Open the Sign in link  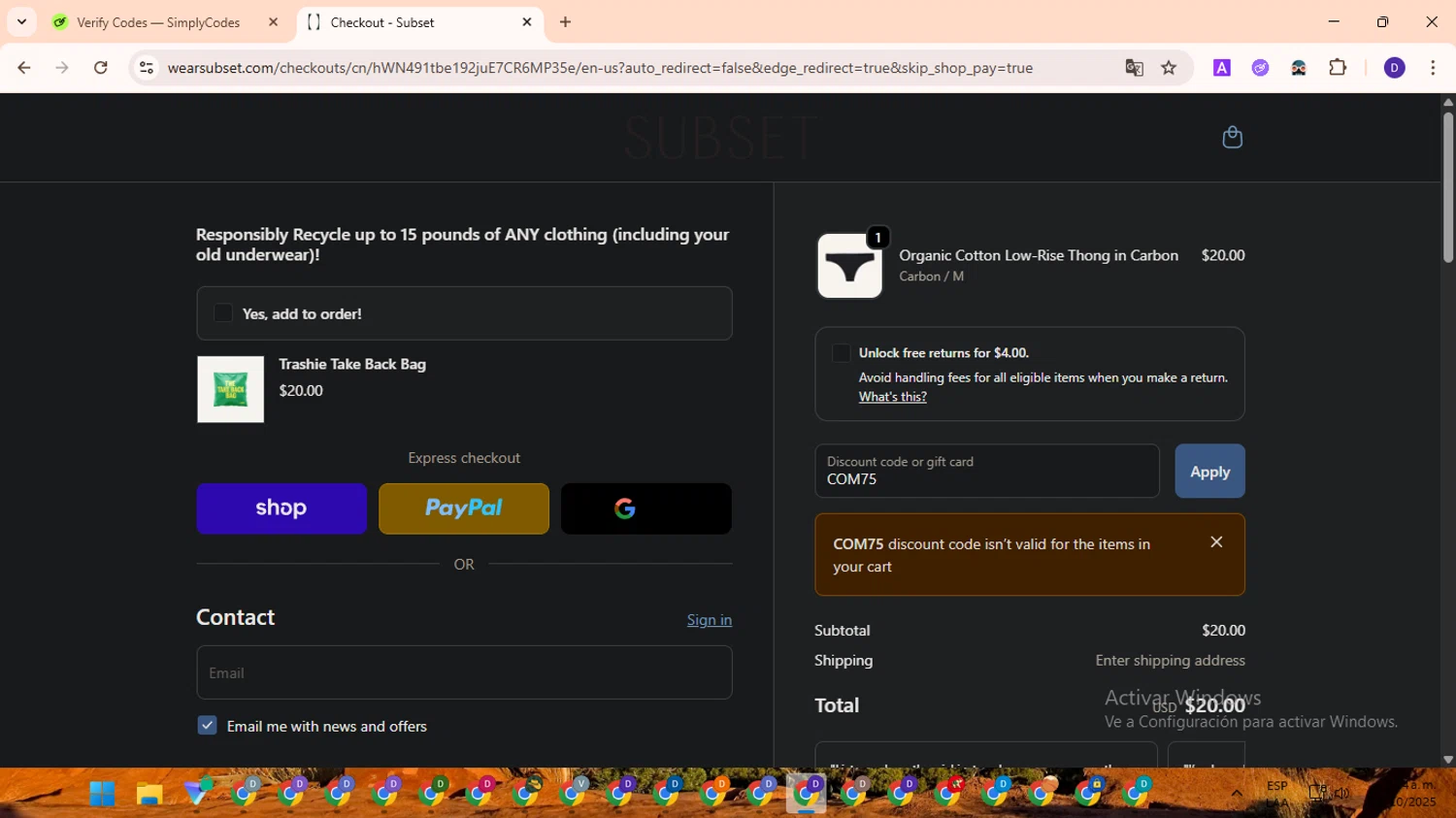click(710, 620)
